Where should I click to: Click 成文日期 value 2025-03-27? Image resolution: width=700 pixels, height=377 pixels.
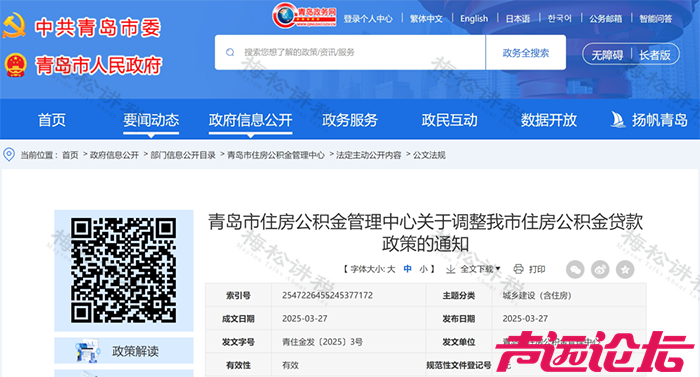pos(304,318)
